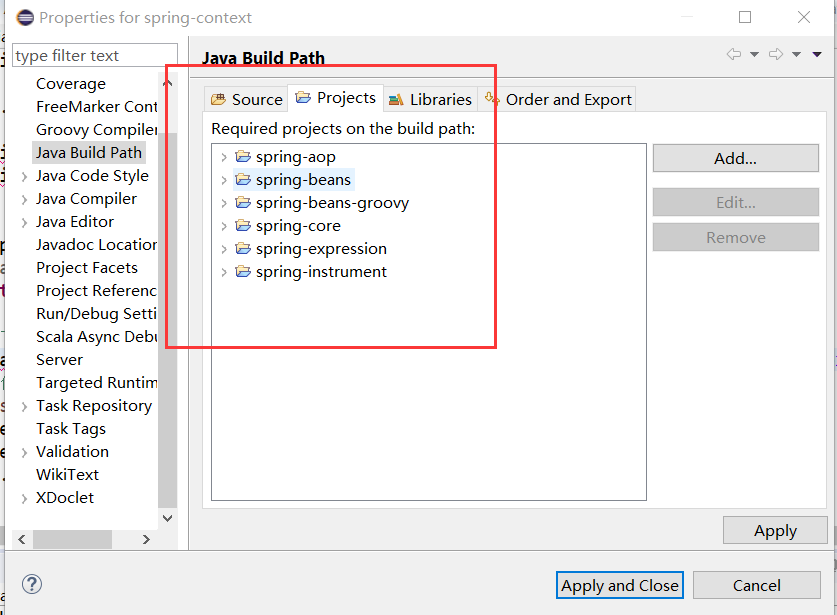Screen dimensions: 837x615
Task: Click the Eclipse icon in the title bar
Action: 25,18
